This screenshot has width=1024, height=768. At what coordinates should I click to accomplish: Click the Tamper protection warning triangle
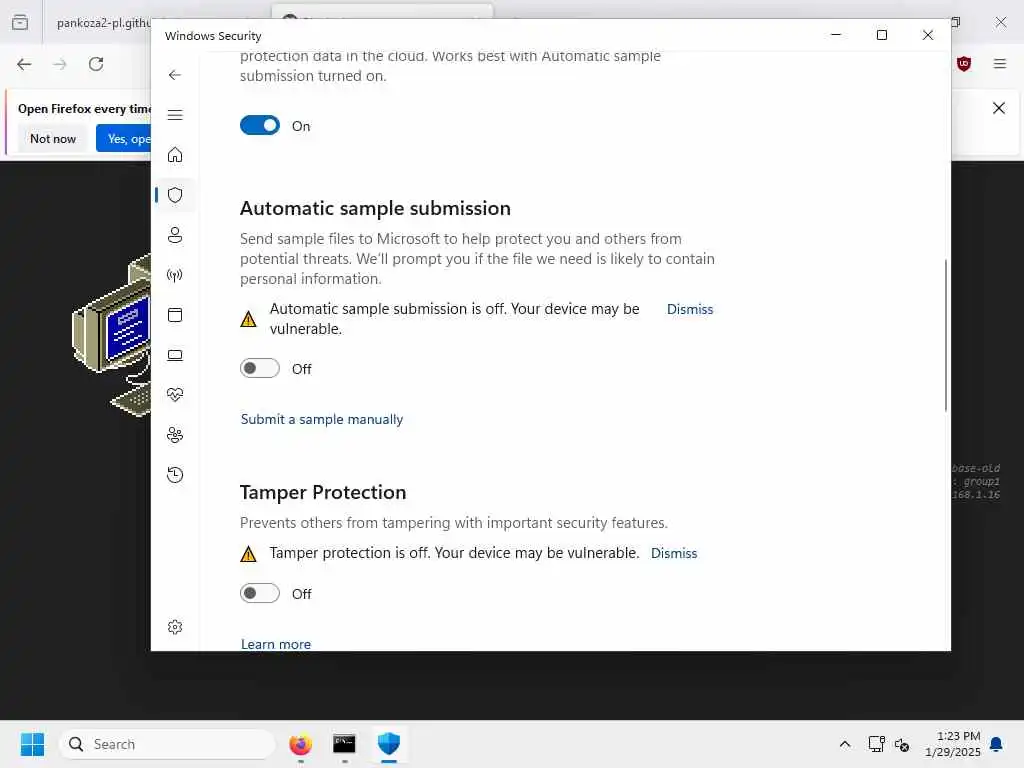(x=248, y=554)
